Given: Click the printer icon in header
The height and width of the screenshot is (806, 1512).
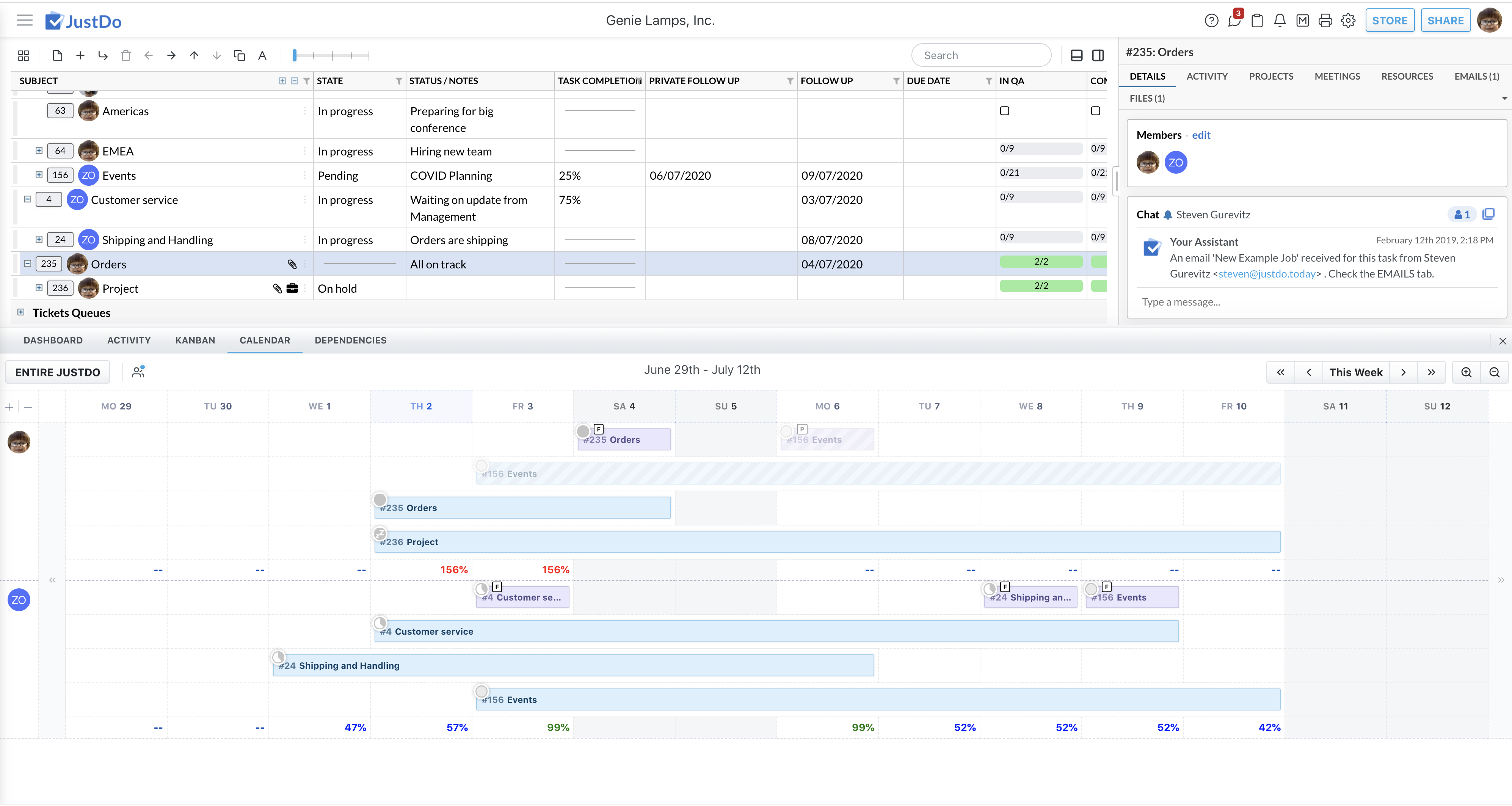Looking at the screenshot, I should click(1325, 21).
